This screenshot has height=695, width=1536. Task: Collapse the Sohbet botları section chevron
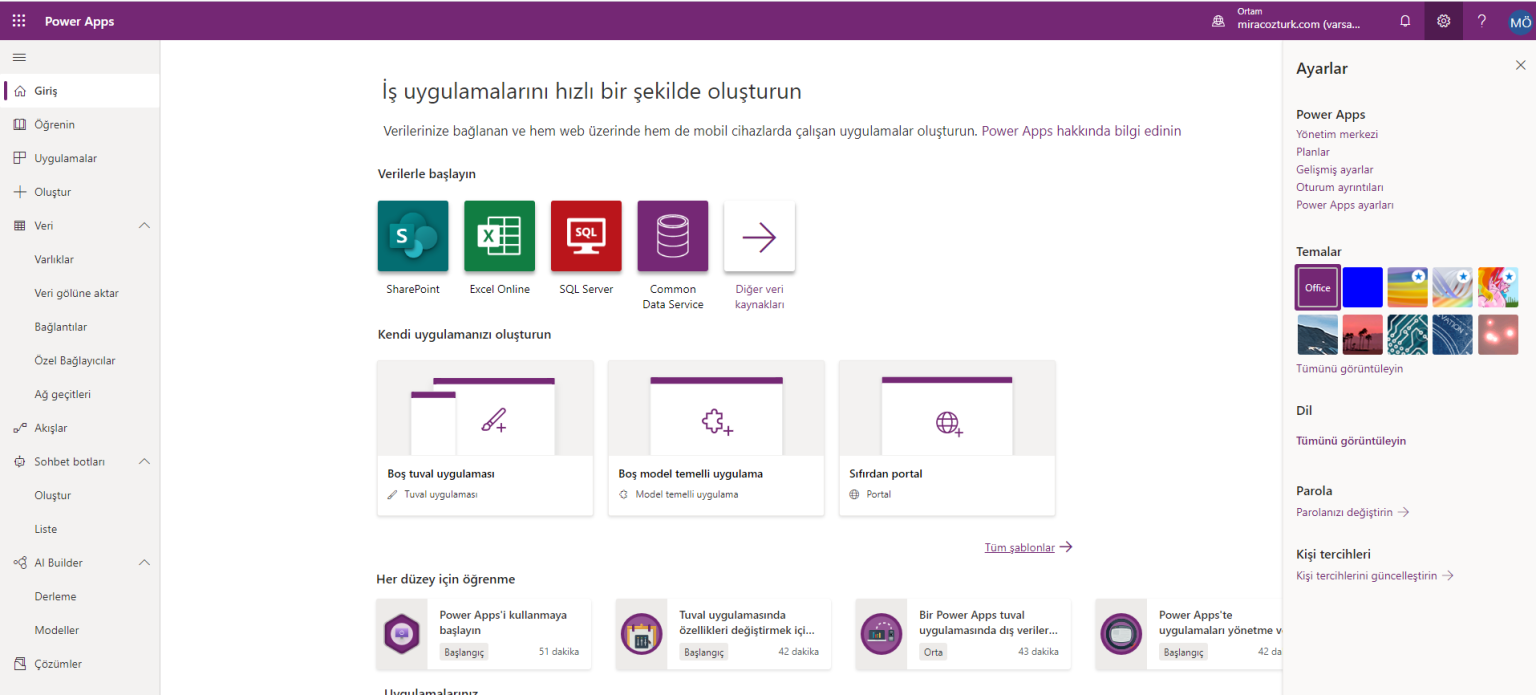[144, 462]
